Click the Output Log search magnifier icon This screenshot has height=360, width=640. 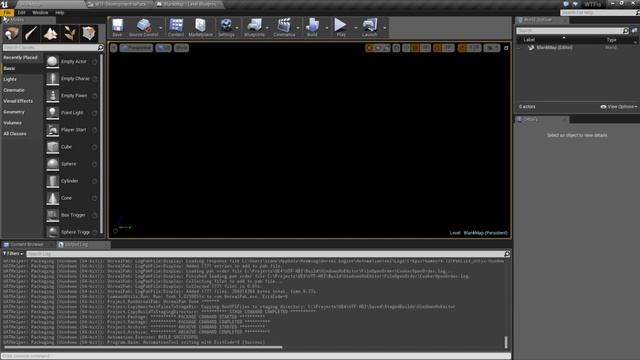coord(507,254)
